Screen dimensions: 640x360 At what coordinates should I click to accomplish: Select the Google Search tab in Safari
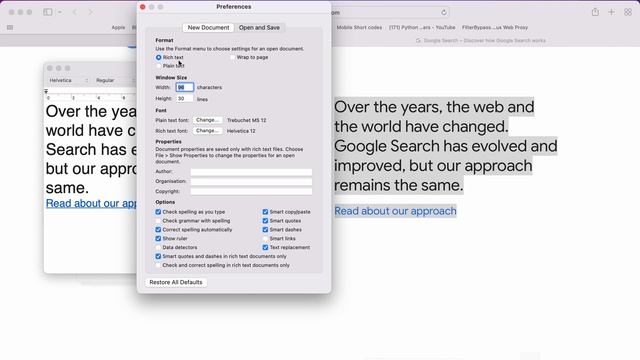[x=480, y=40]
